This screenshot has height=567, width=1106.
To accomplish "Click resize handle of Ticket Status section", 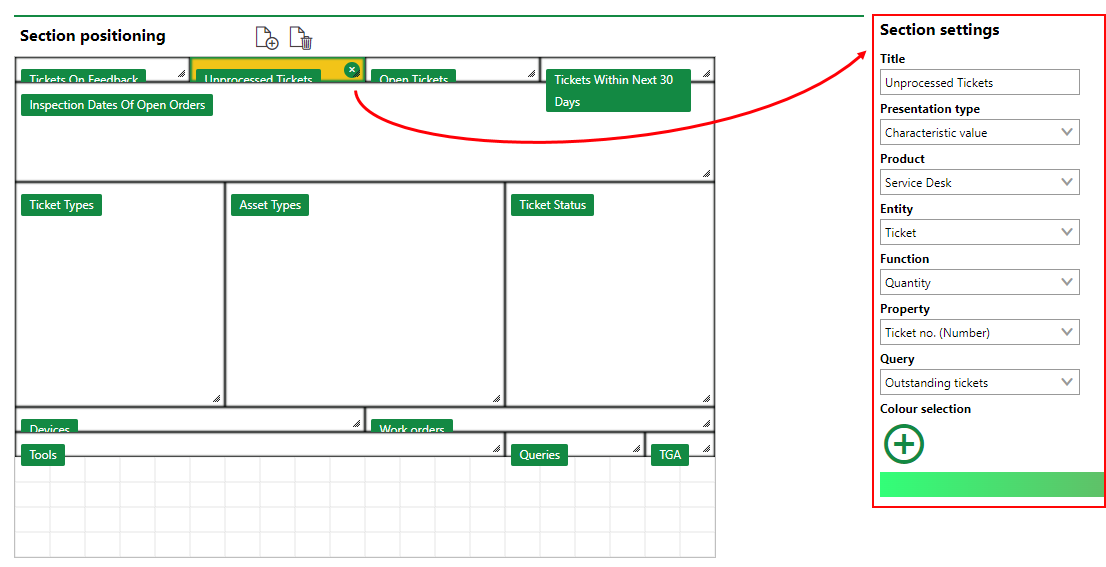I will coord(706,398).
